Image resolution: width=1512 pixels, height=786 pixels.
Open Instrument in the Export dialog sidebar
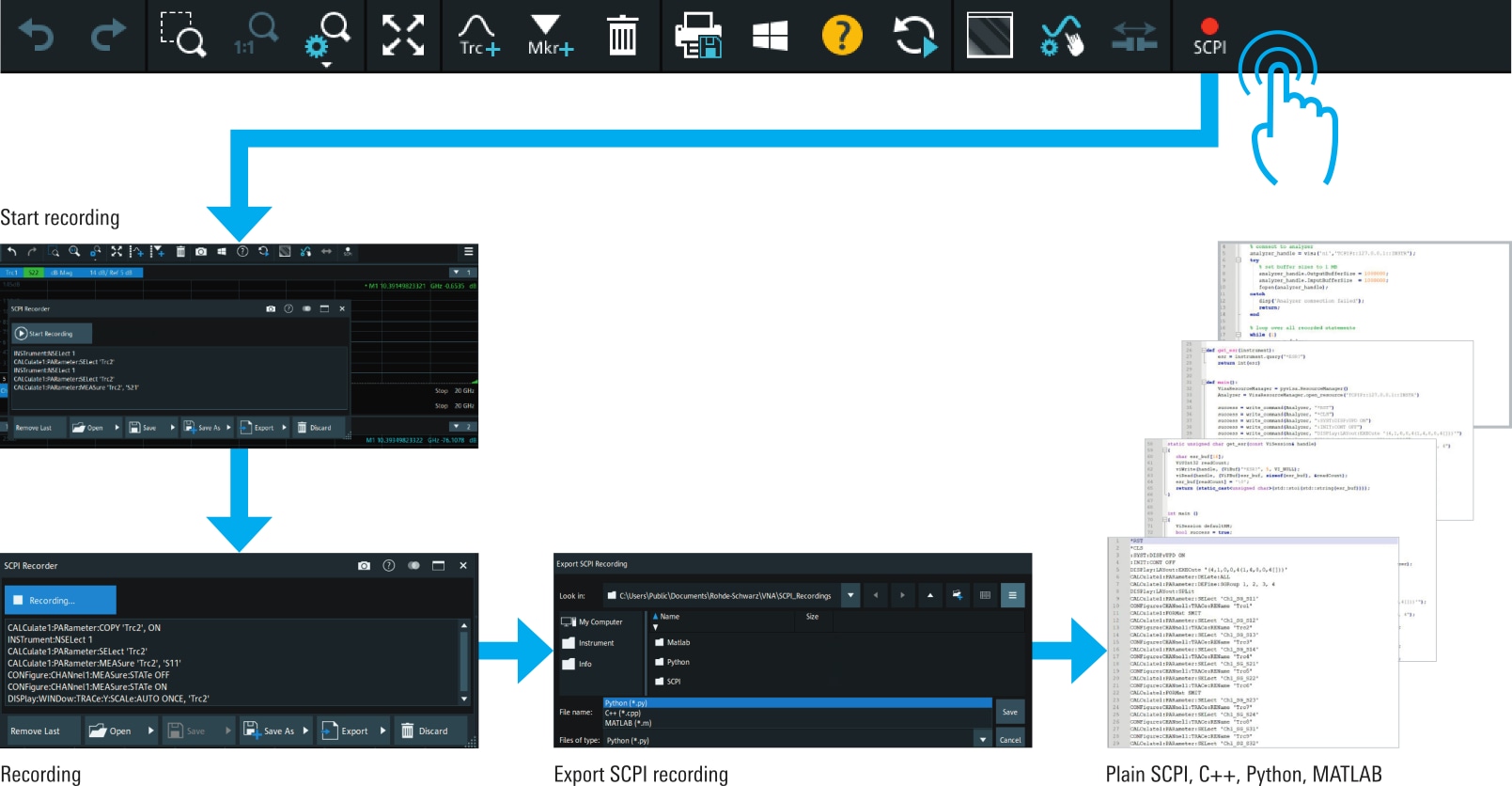(588, 643)
